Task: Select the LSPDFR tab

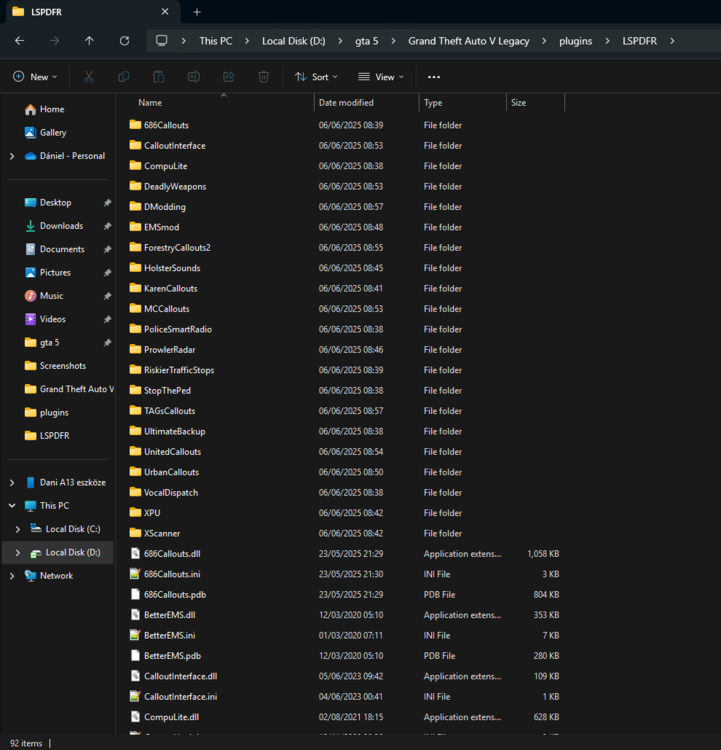Action: point(91,11)
